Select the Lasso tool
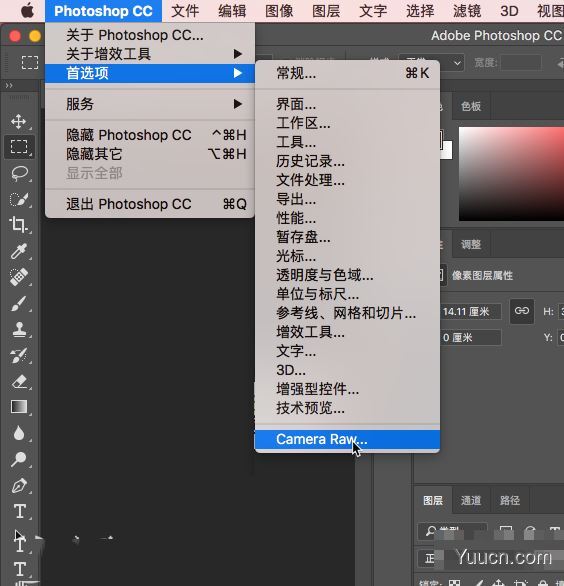This screenshot has height=586, width=564. coord(19,174)
